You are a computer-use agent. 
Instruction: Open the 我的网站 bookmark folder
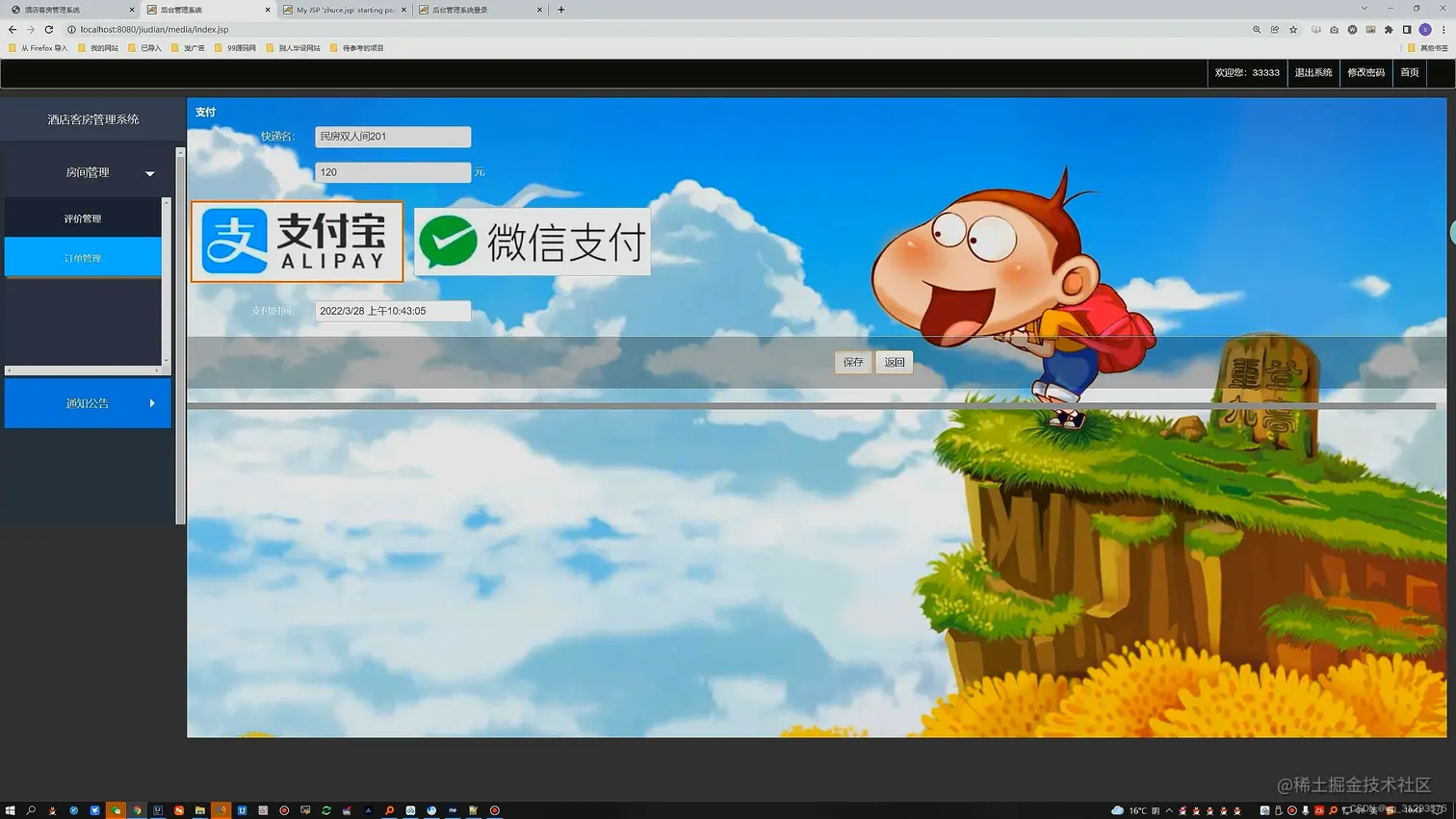[98, 48]
